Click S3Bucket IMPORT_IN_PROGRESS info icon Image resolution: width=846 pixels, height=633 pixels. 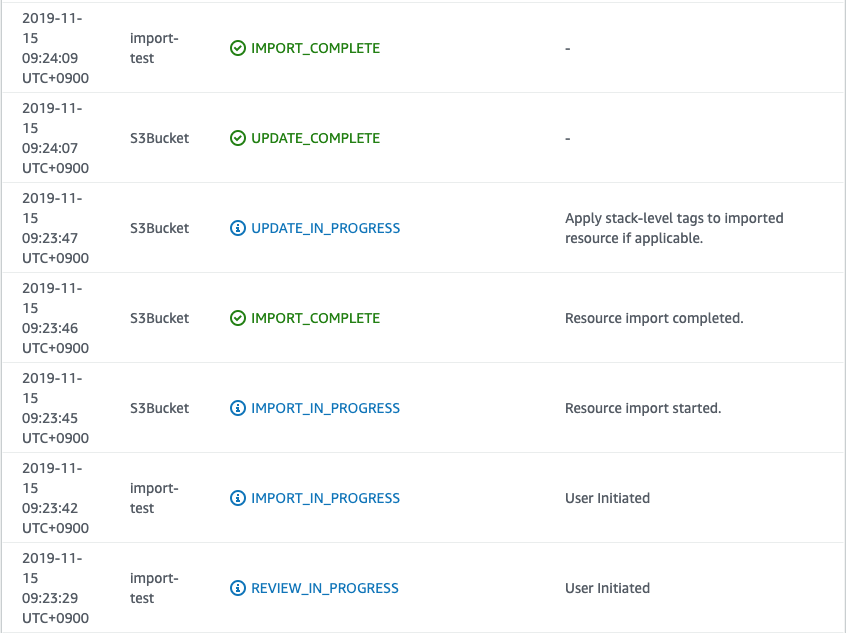(x=237, y=408)
